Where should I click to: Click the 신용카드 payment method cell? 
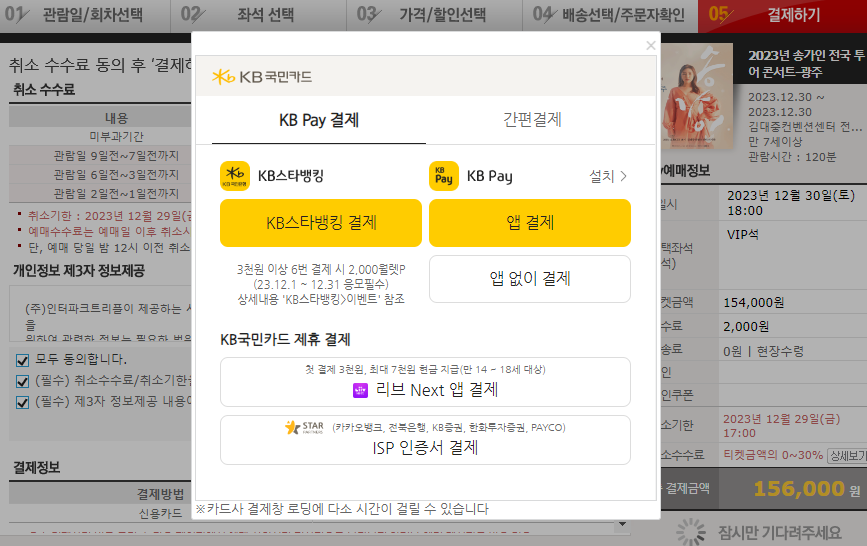pos(160,513)
